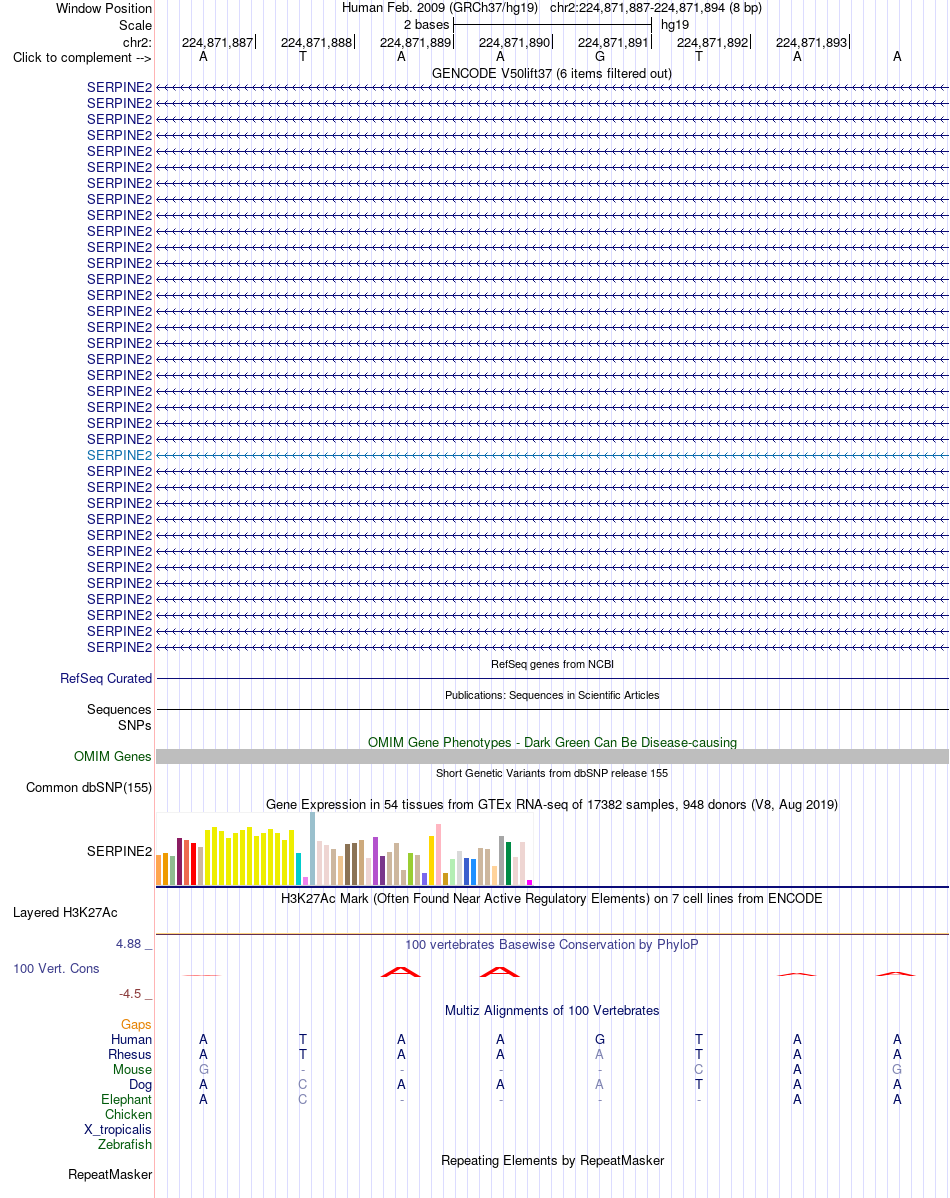Click the Human species label
The height and width of the screenshot is (1198, 950).
pos(131,1040)
